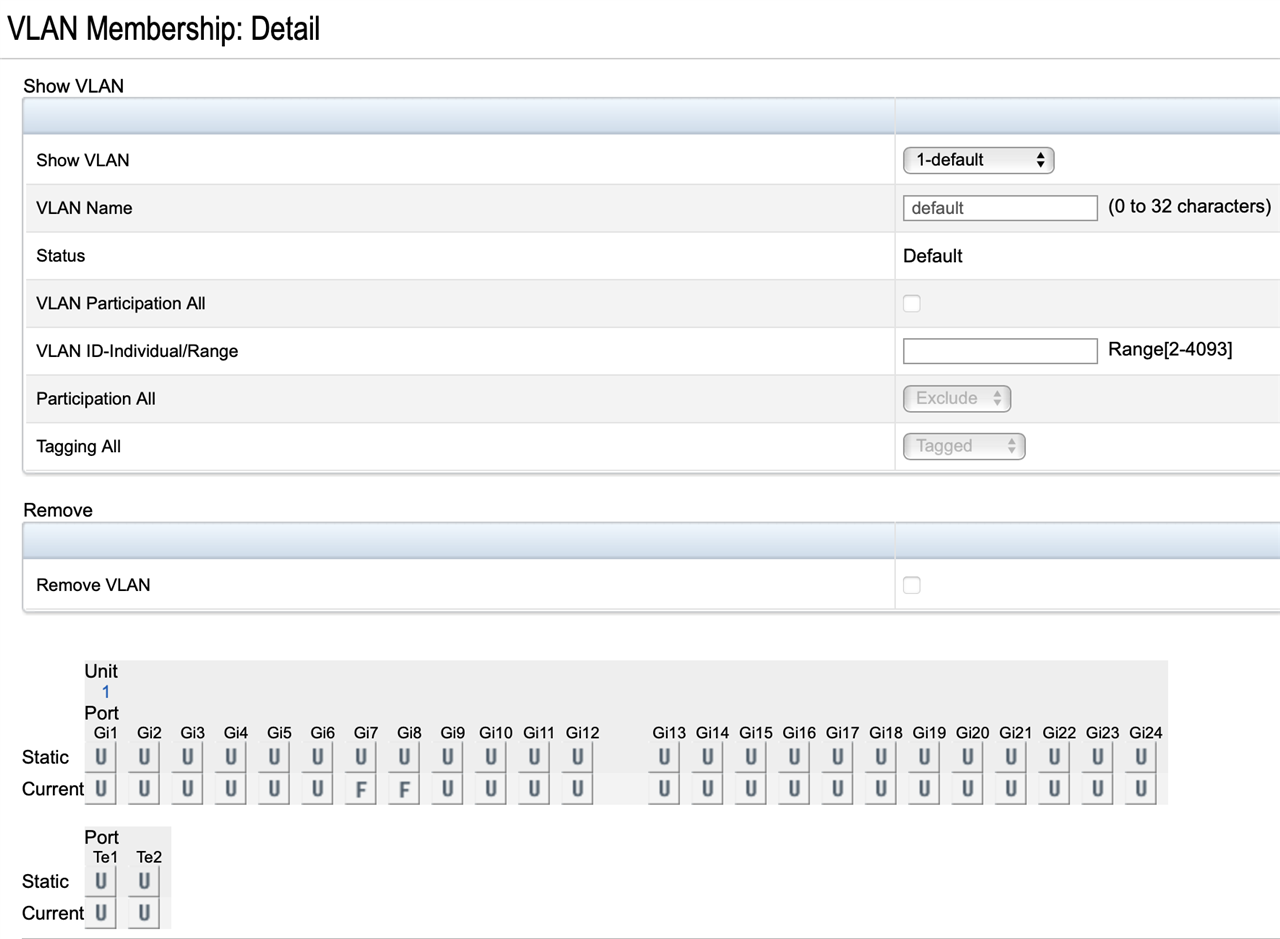Toggle Static membership button for port Gi22

click(1054, 757)
